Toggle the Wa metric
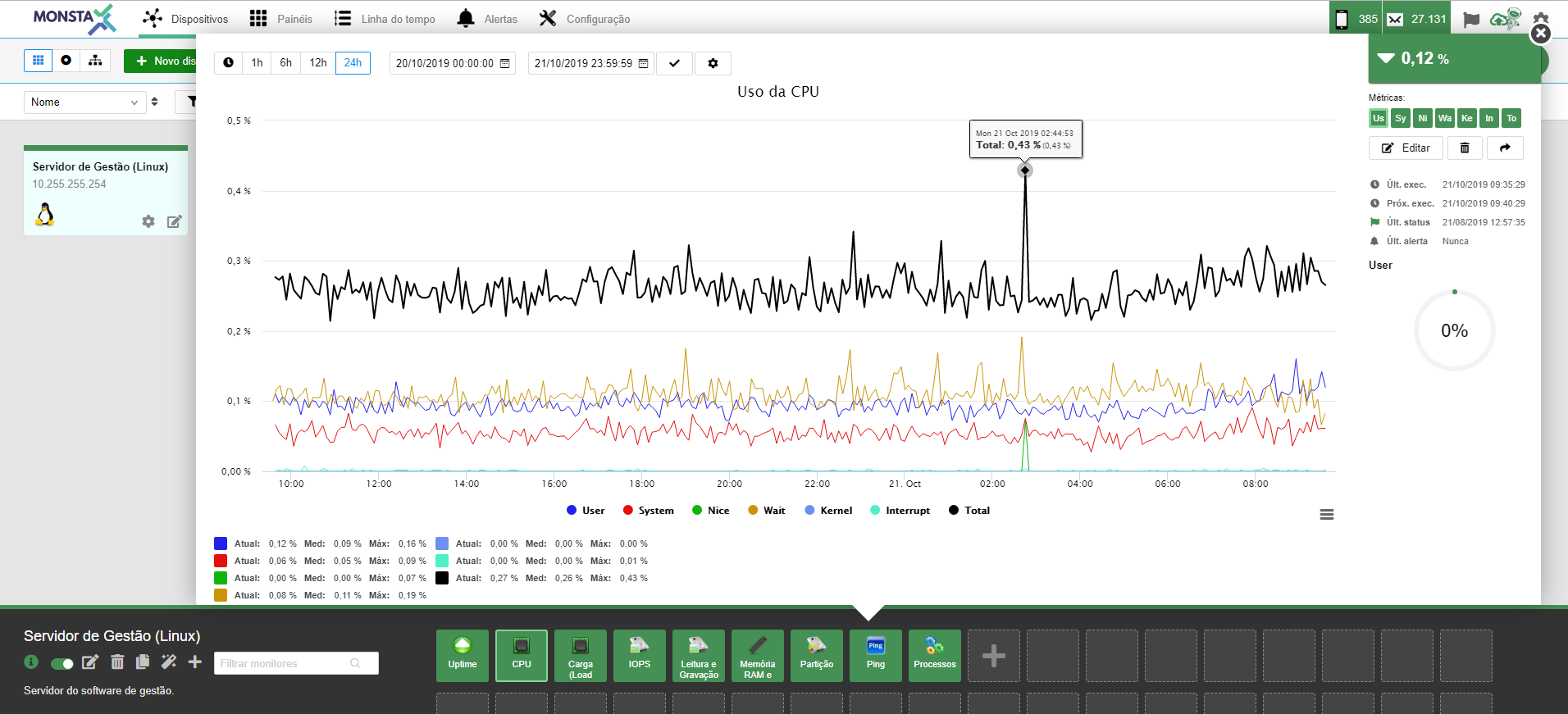The height and width of the screenshot is (714, 1568). (1445, 118)
